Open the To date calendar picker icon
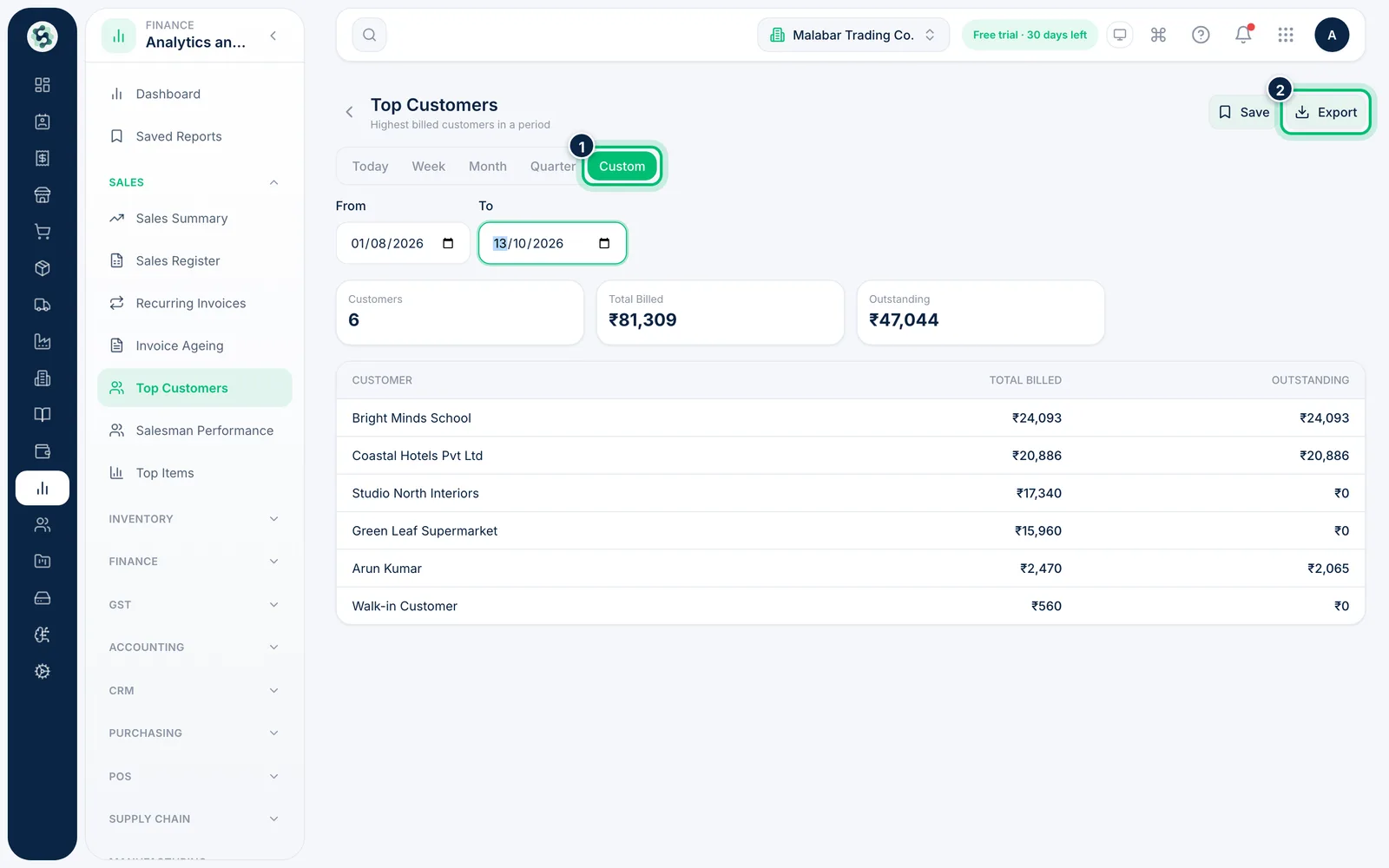1389x868 pixels. 604,243
